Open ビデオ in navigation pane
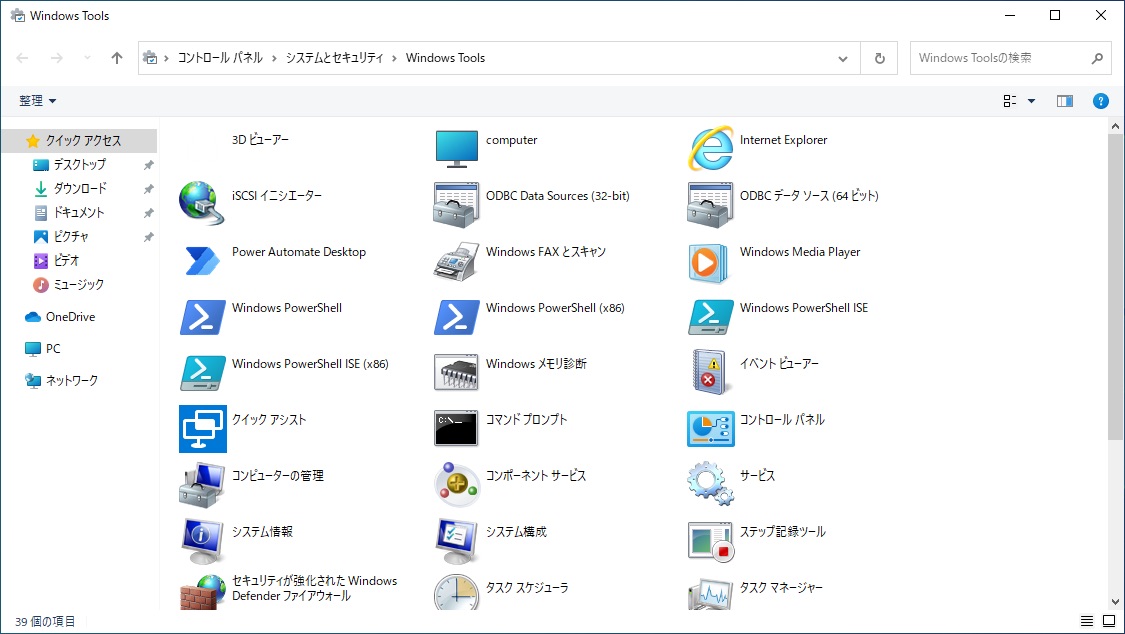Viewport: 1125px width, 634px height. point(66,260)
